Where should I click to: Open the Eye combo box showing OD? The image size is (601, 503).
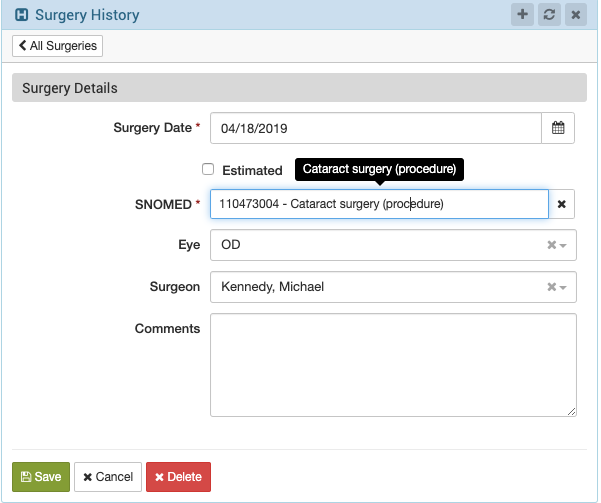click(393, 245)
